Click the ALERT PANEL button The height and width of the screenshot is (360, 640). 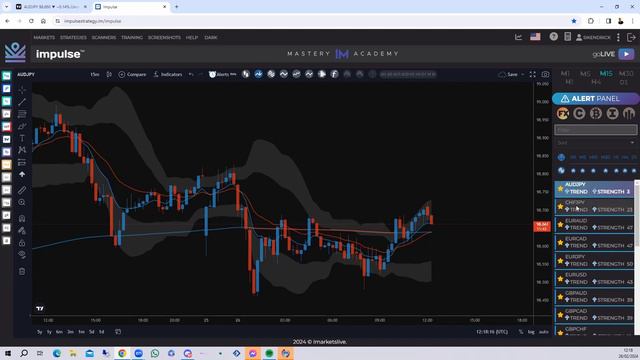[595, 99]
